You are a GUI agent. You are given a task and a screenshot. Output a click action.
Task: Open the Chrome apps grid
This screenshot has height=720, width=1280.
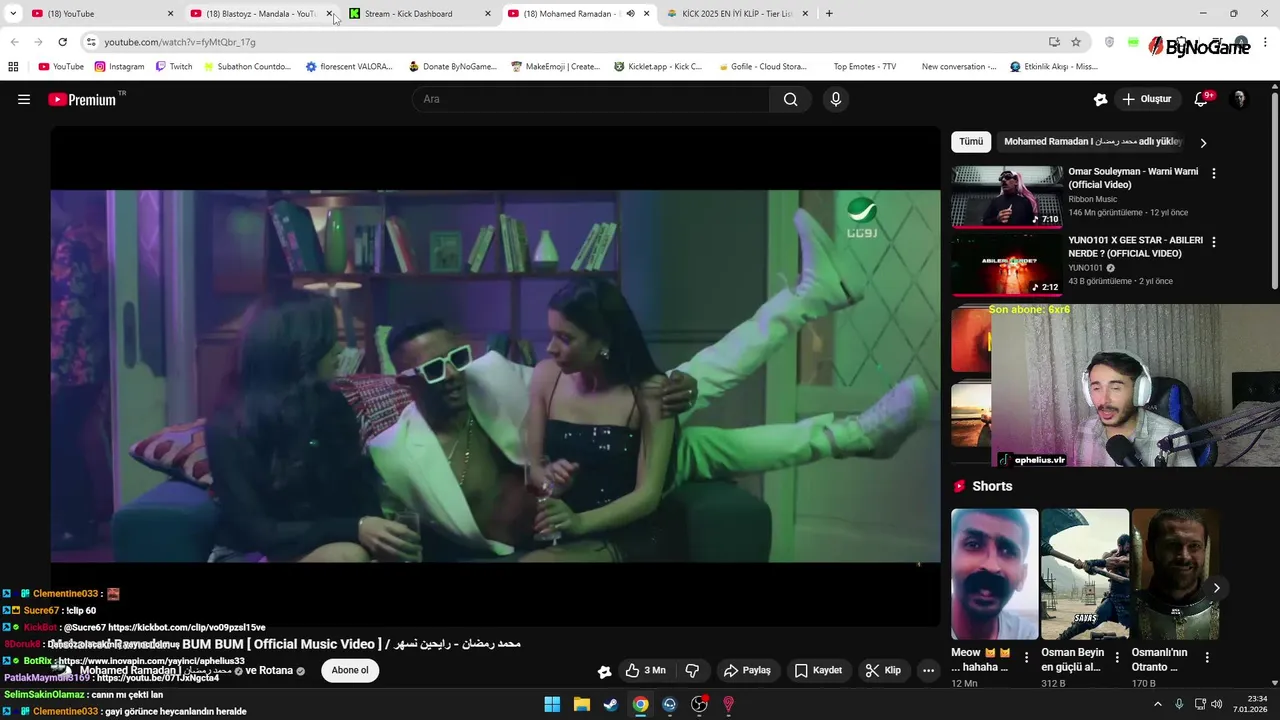click(13, 67)
